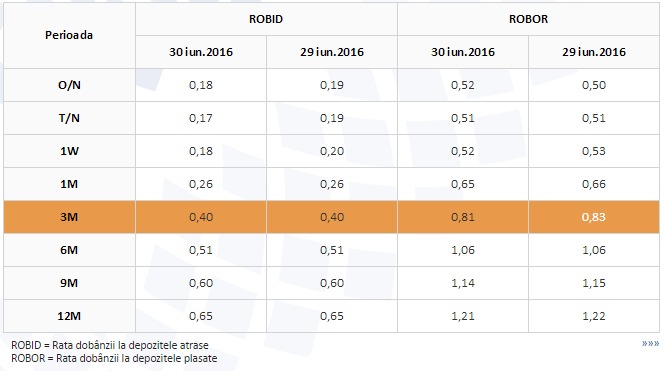This screenshot has height=371, width=666.
Task: Select the 6M row label
Action: (69, 250)
